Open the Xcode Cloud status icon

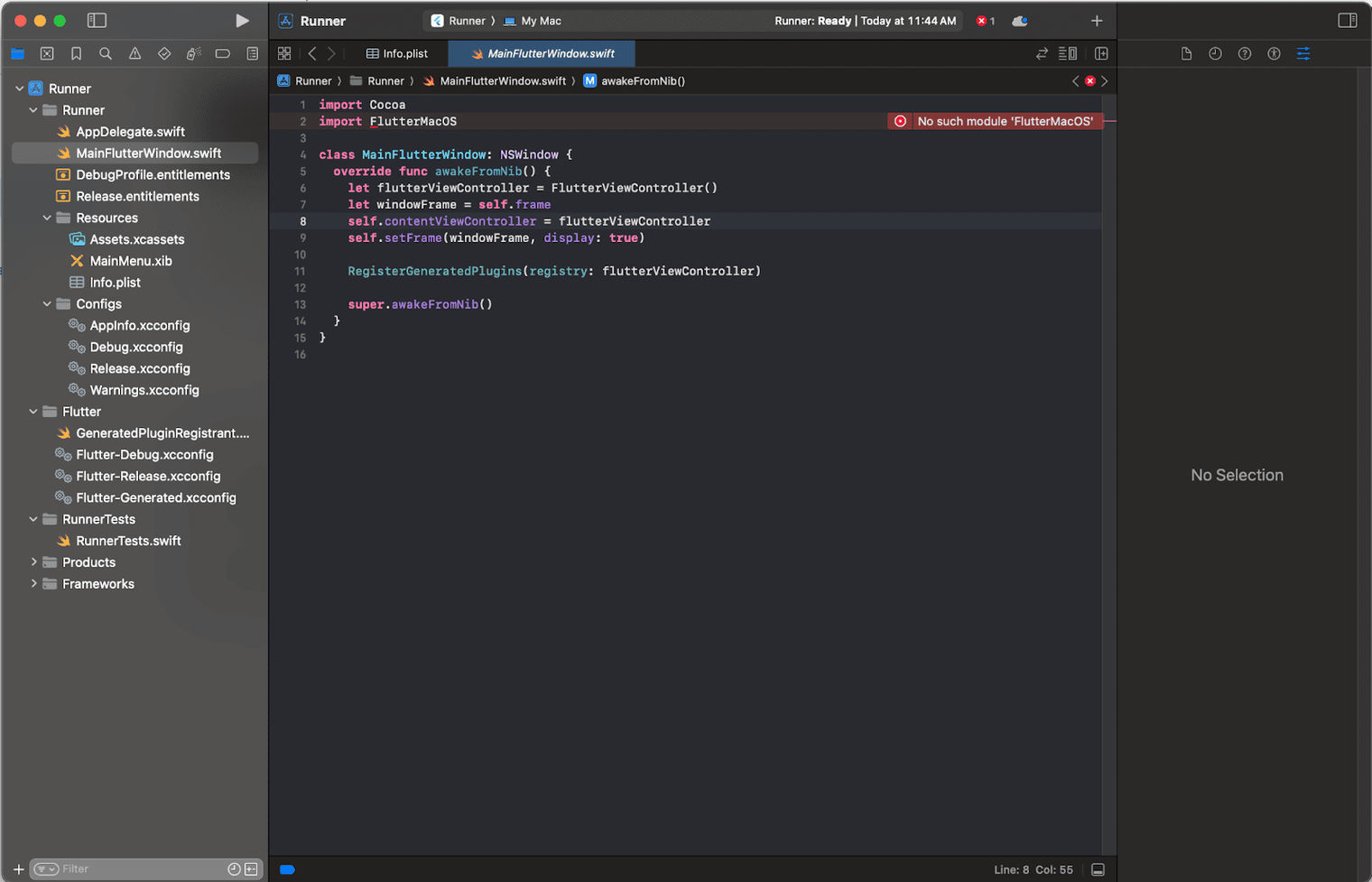click(x=1020, y=21)
